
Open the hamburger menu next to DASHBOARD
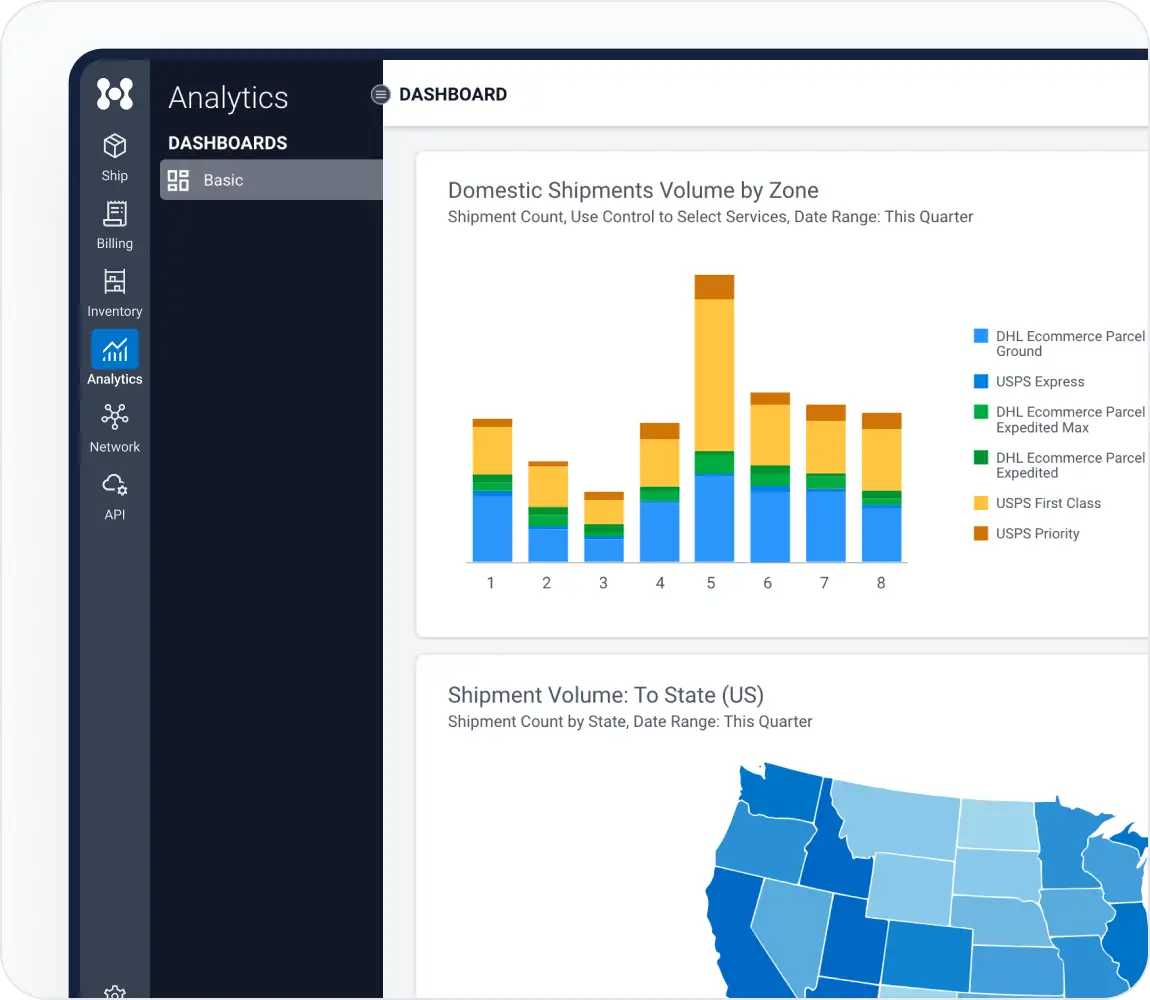click(x=380, y=94)
